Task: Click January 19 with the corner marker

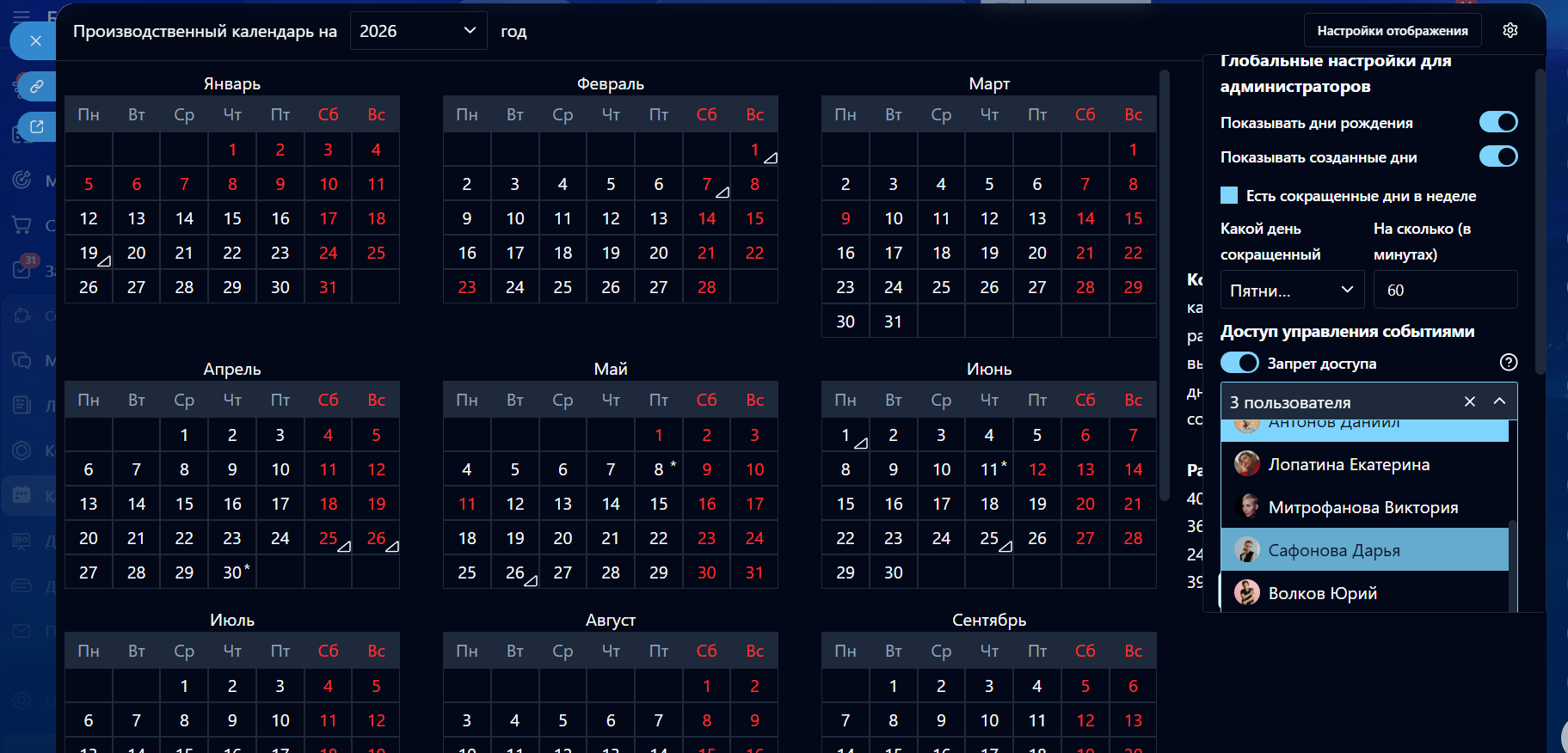Action: [x=89, y=253]
